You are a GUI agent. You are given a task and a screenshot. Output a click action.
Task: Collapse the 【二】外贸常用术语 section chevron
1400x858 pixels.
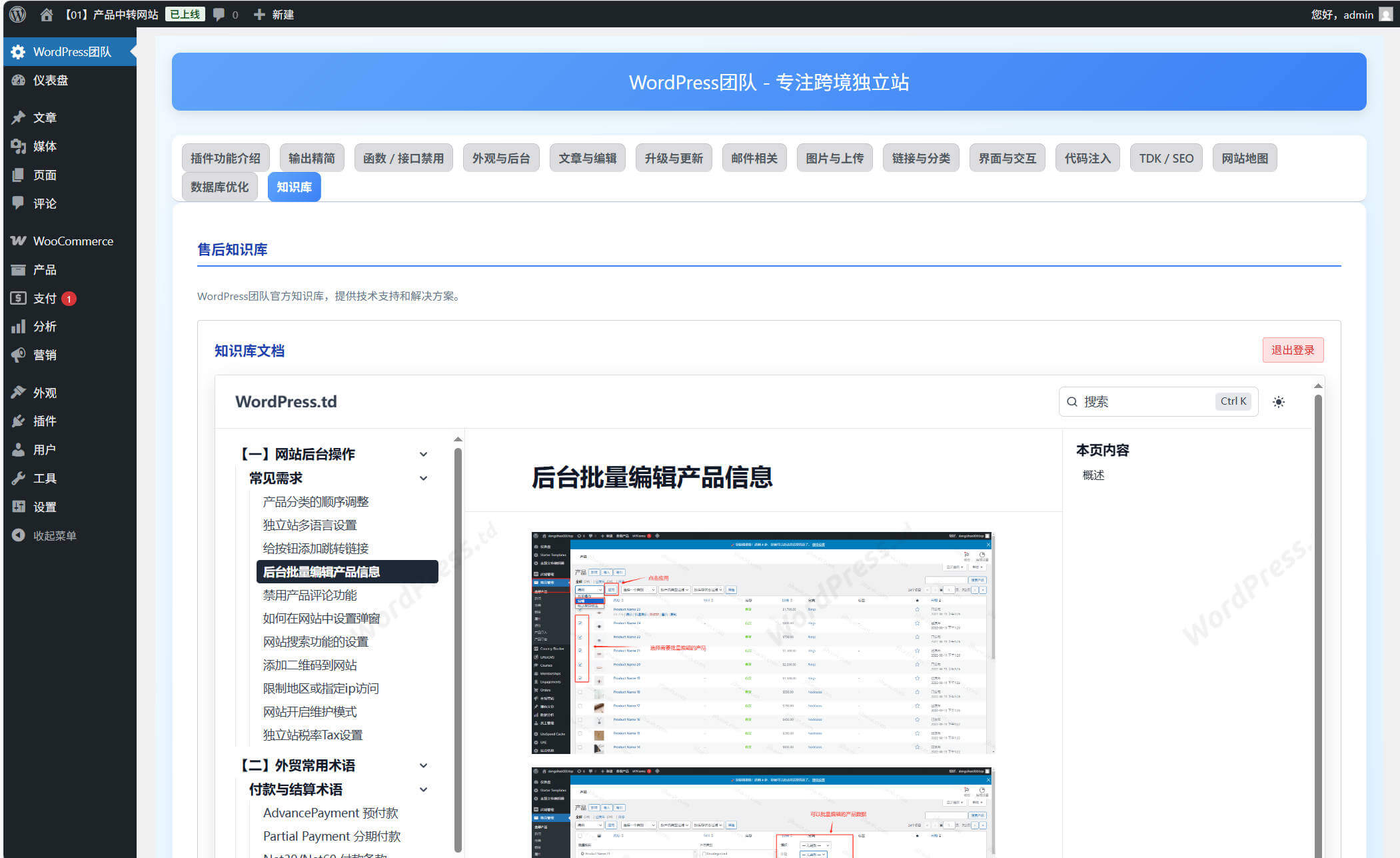click(423, 765)
